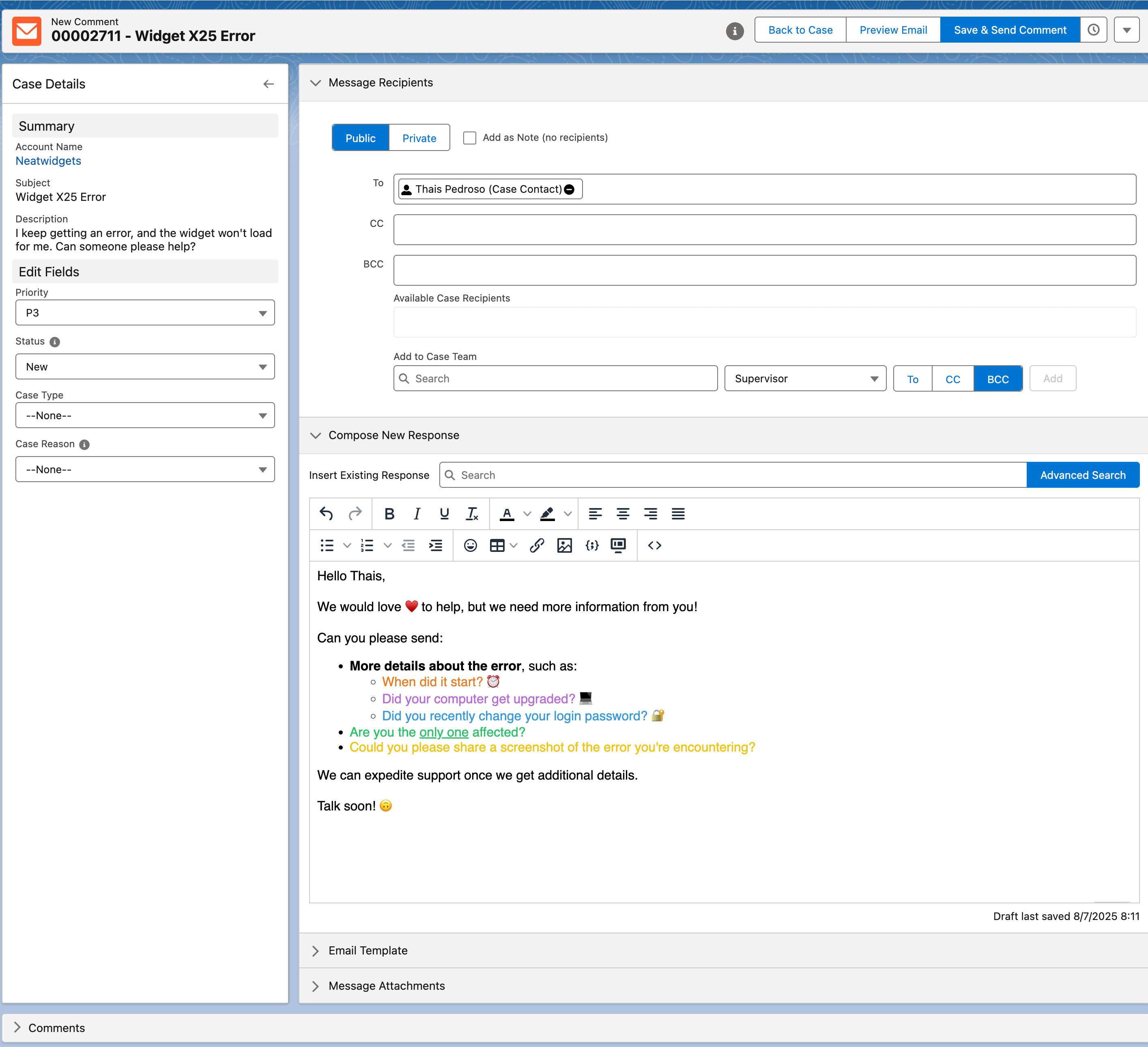The height and width of the screenshot is (1047, 1148).
Task: Open the Status dropdown showing New
Action: [145, 367]
